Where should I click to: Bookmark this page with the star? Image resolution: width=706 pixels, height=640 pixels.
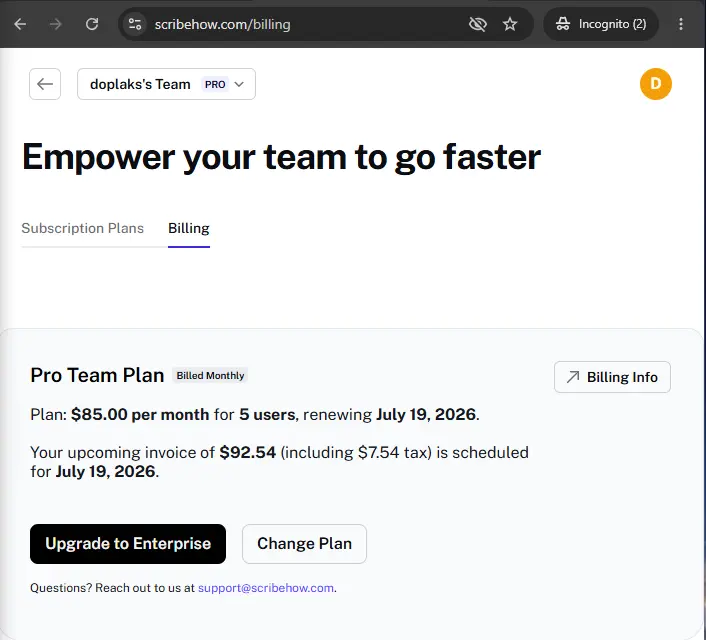(x=510, y=24)
